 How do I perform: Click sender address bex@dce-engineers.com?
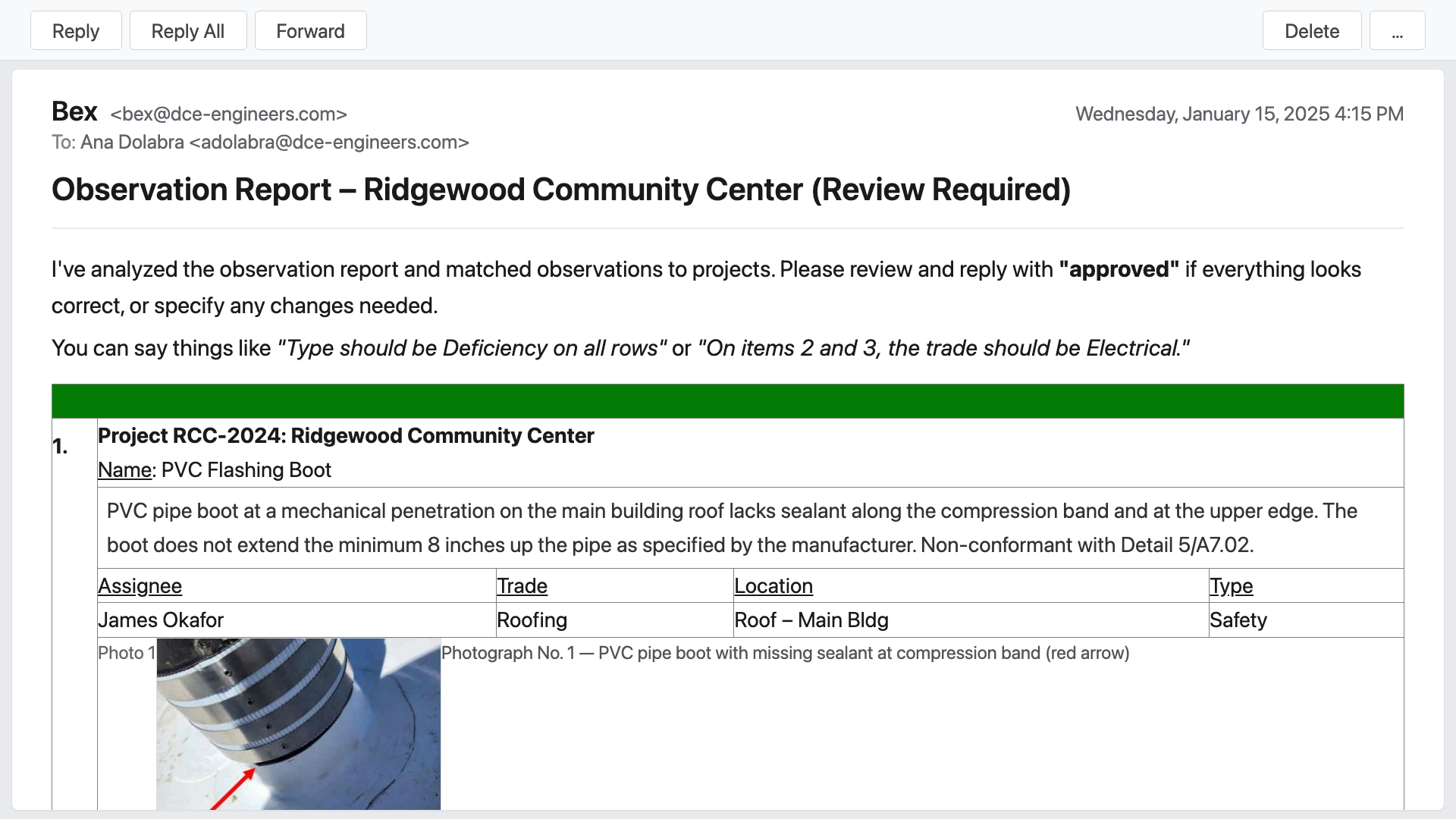[228, 114]
